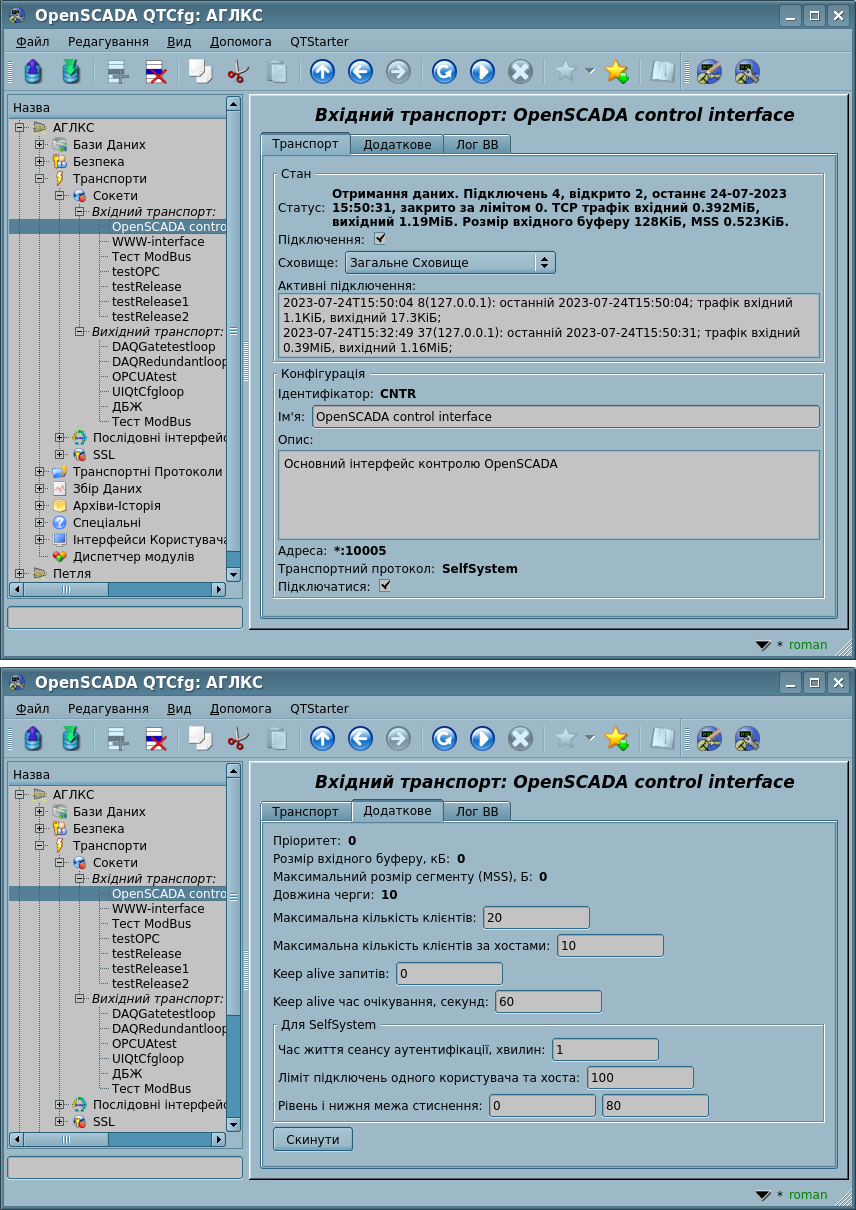
Task: Click the load-from-database icon in the upper window toolbar
Action: point(33,72)
